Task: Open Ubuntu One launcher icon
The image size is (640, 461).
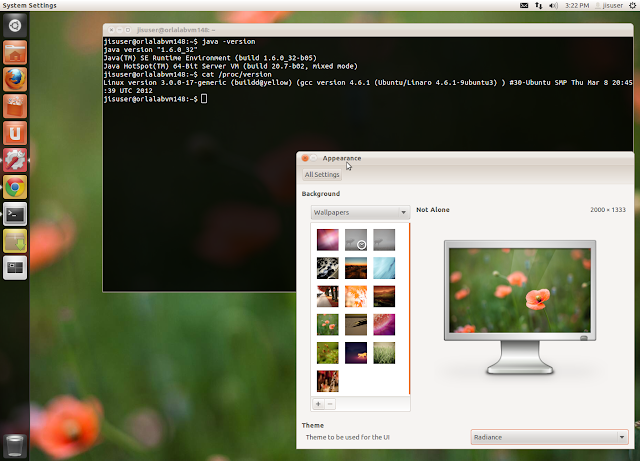Action: 15,133
